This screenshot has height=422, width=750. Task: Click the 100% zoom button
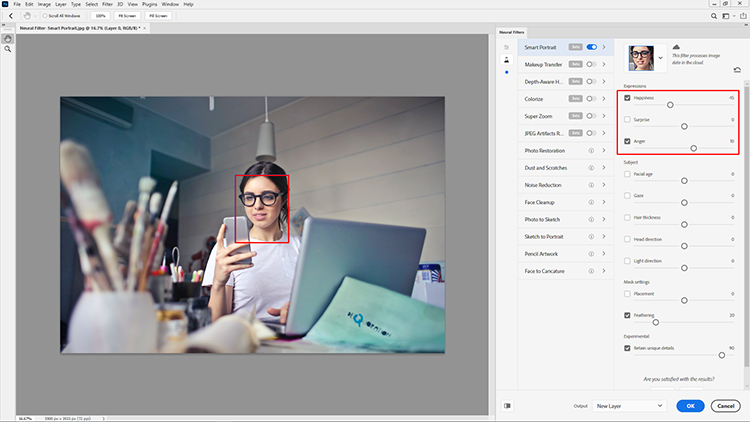point(100,16)
